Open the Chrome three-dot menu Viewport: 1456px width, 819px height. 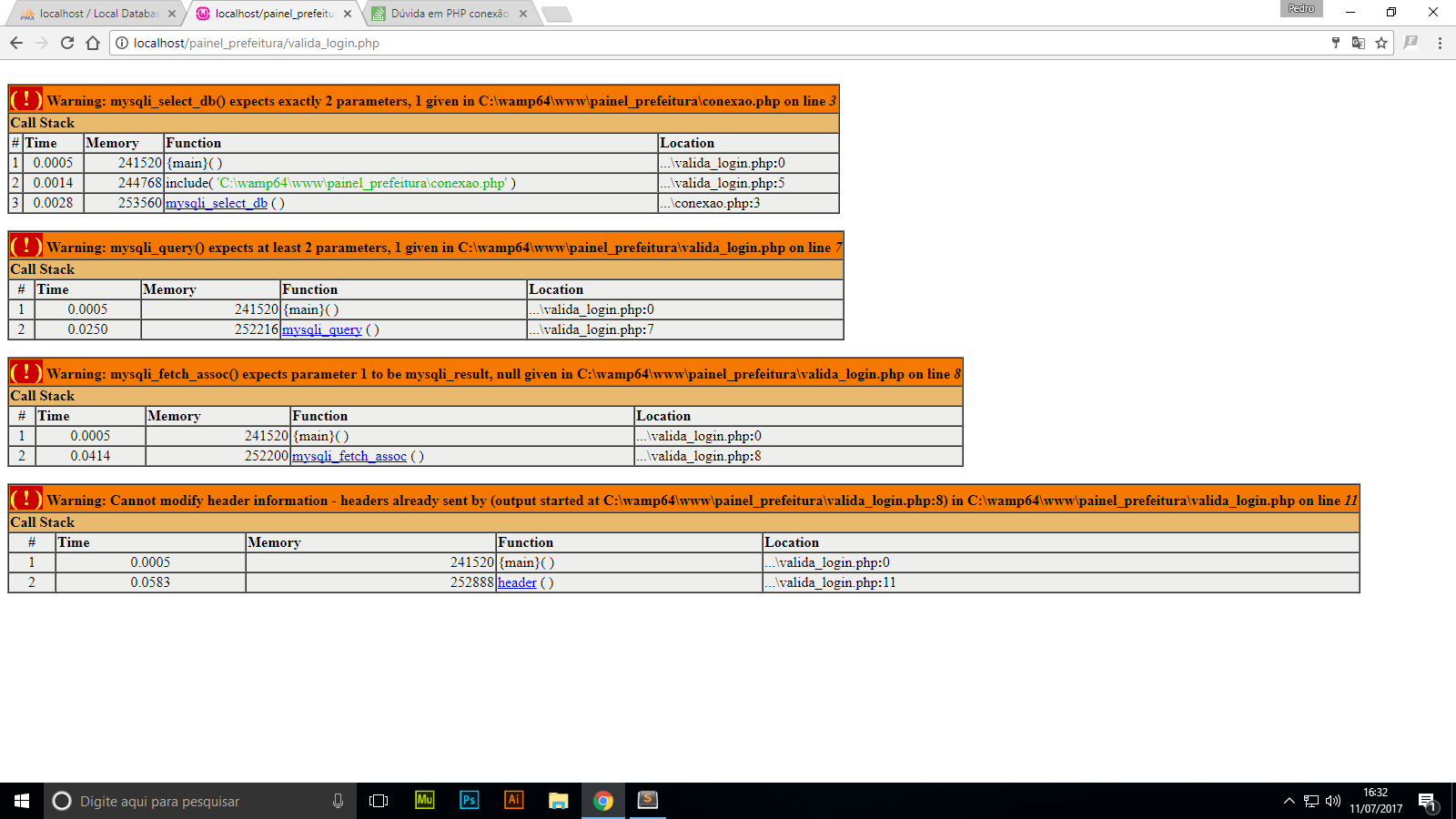tap(1440, 43)
